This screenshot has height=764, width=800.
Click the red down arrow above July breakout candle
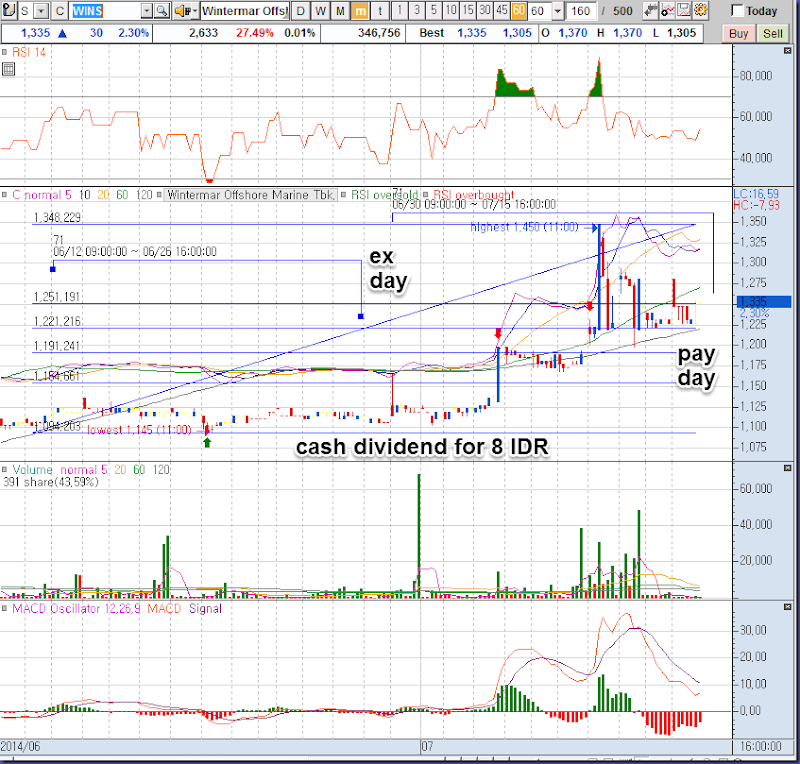coord(498,334)
